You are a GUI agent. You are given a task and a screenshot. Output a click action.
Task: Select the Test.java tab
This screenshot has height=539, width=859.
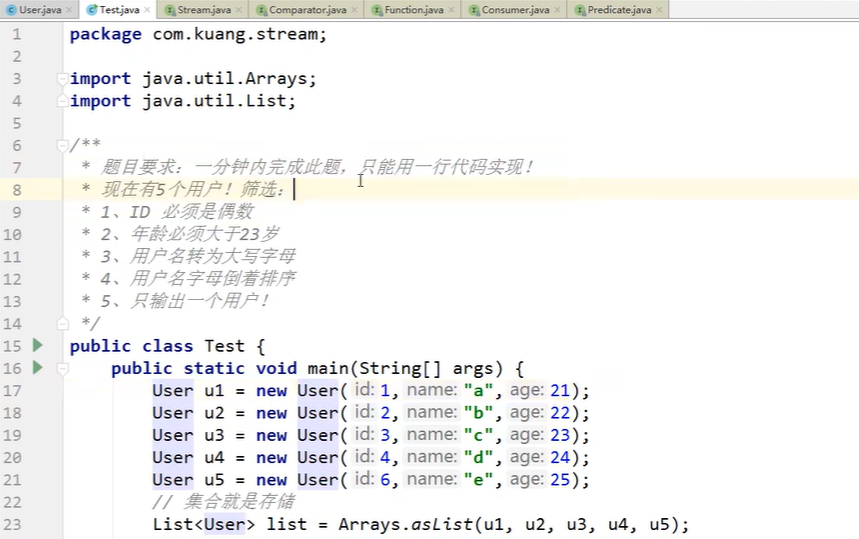pyautogui.click(x=119, y=10)
